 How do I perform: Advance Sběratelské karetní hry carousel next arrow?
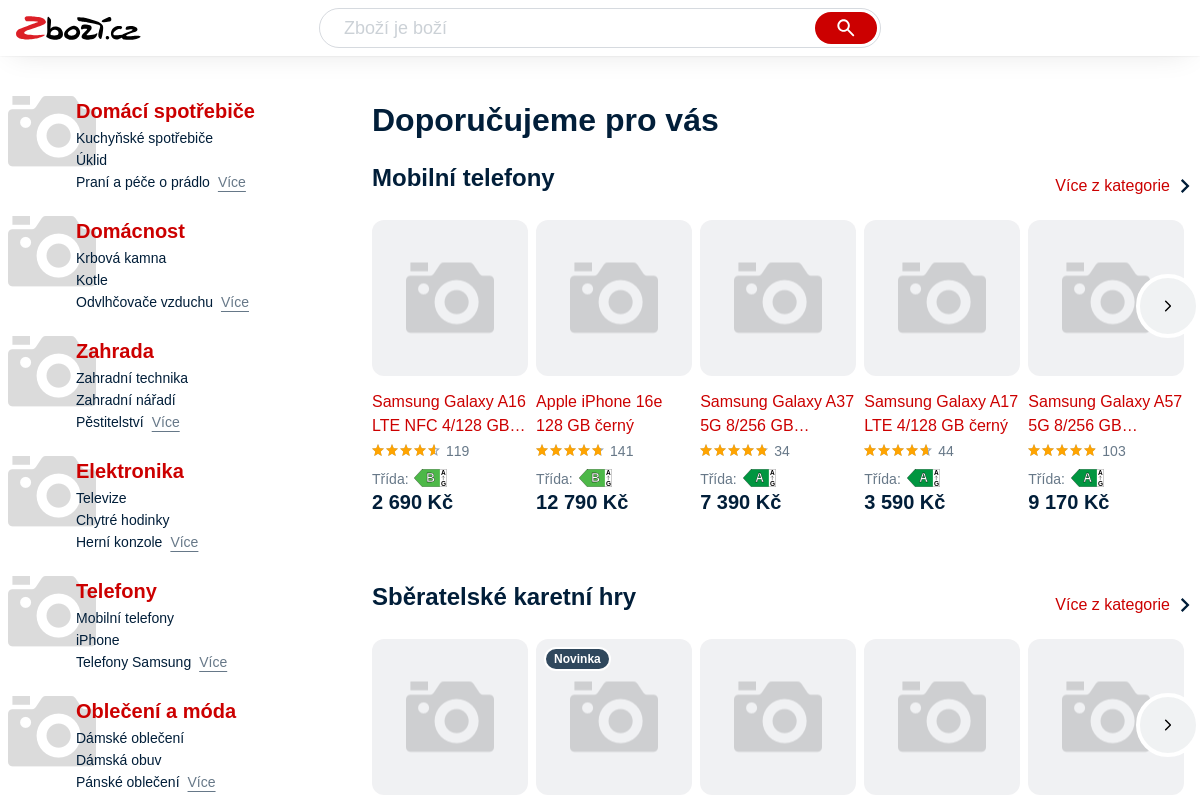(x=1167, y=725)
